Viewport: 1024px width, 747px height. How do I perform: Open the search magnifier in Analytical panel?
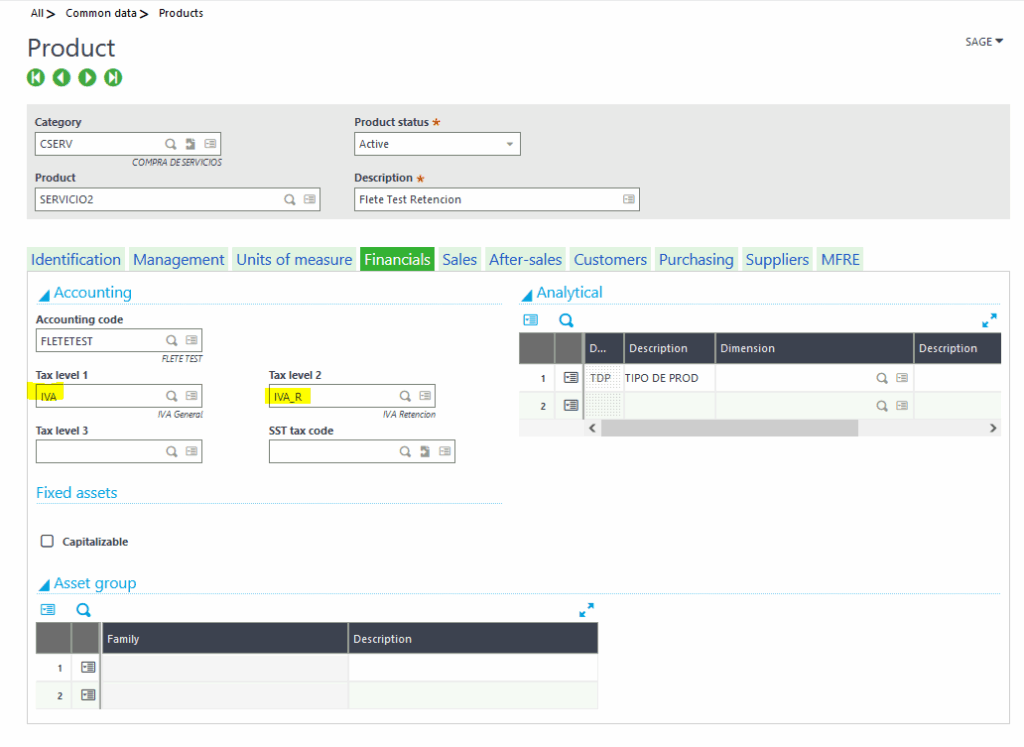click(566, 320)
